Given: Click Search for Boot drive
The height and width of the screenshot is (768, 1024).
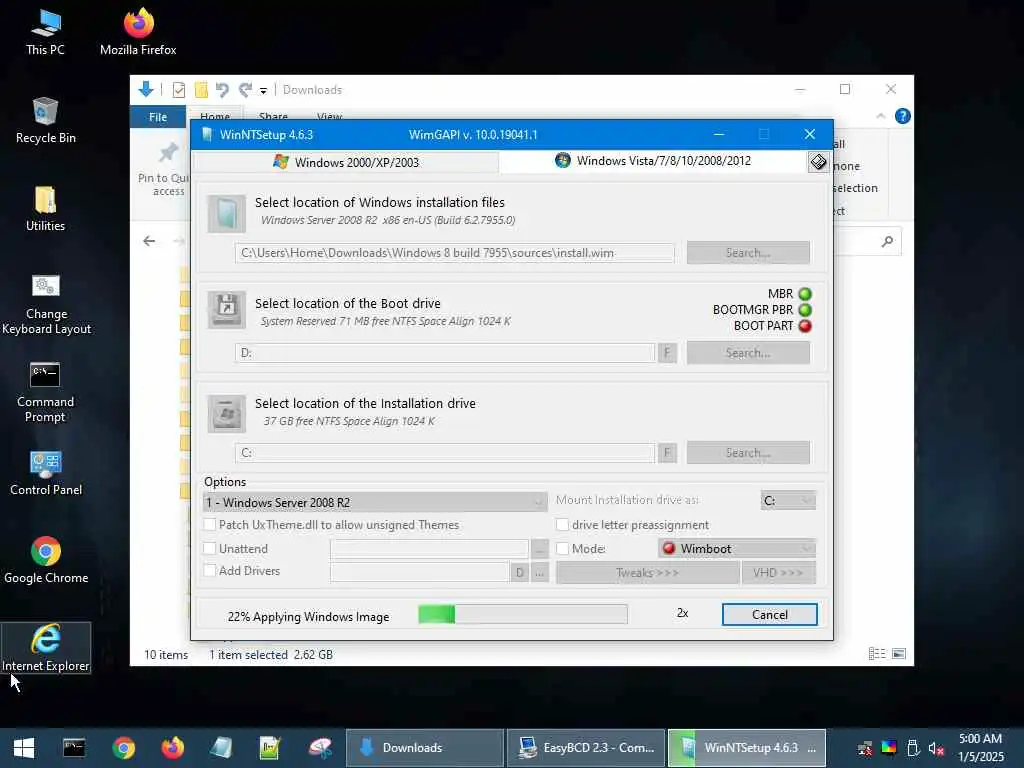Looking at the screenshot, I should [x=748, y=353].
